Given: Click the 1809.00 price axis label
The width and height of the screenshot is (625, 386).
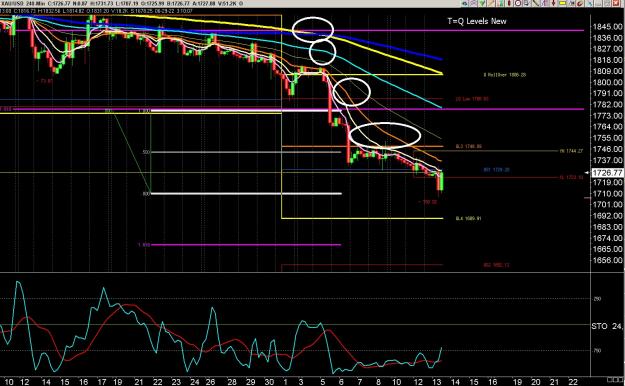Looking at the screenshot, I should [607, 71].
